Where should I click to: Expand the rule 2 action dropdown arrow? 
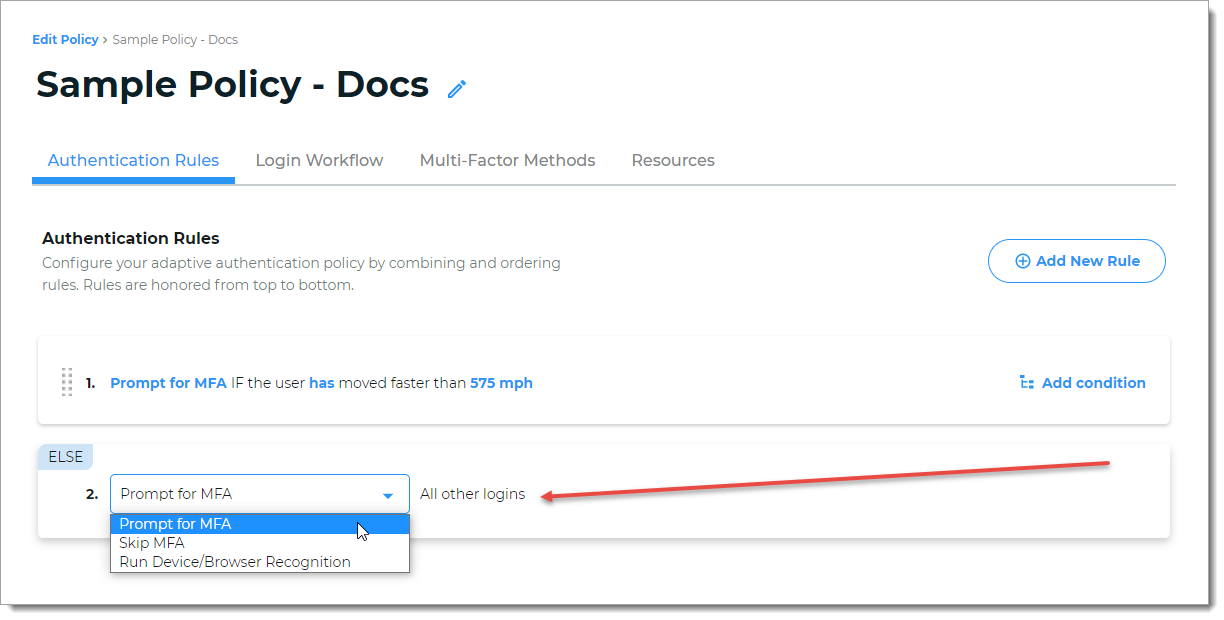coord(388,495)
